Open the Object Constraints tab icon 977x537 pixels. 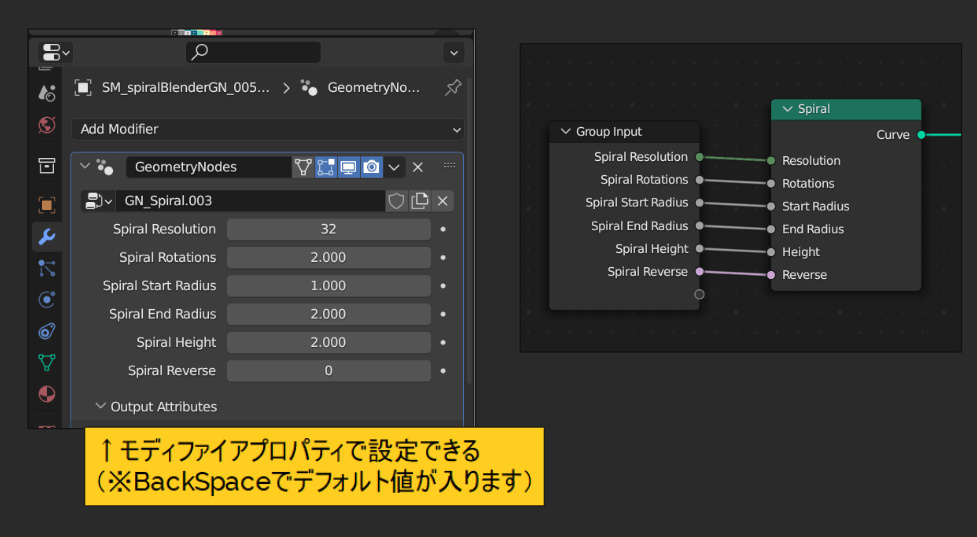tap(47, 331)
